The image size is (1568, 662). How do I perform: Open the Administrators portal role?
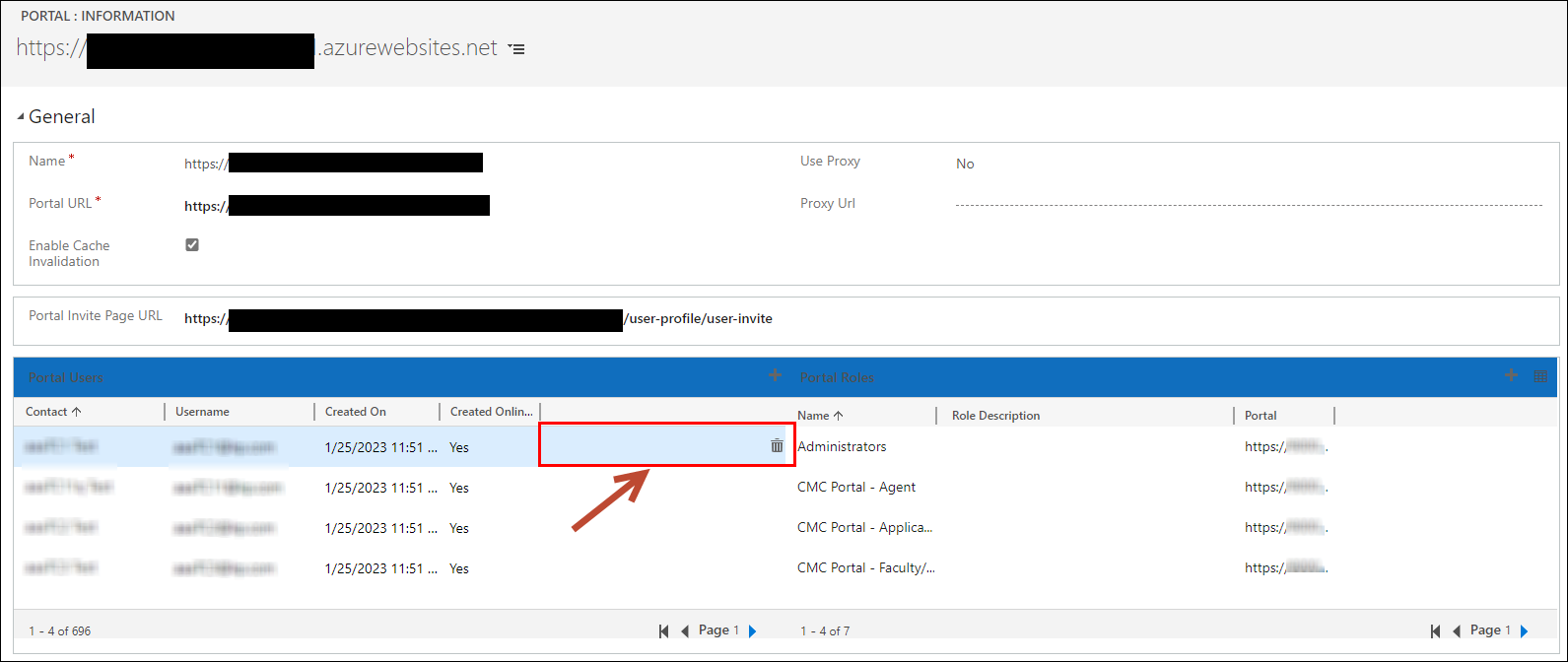[842, 447]
